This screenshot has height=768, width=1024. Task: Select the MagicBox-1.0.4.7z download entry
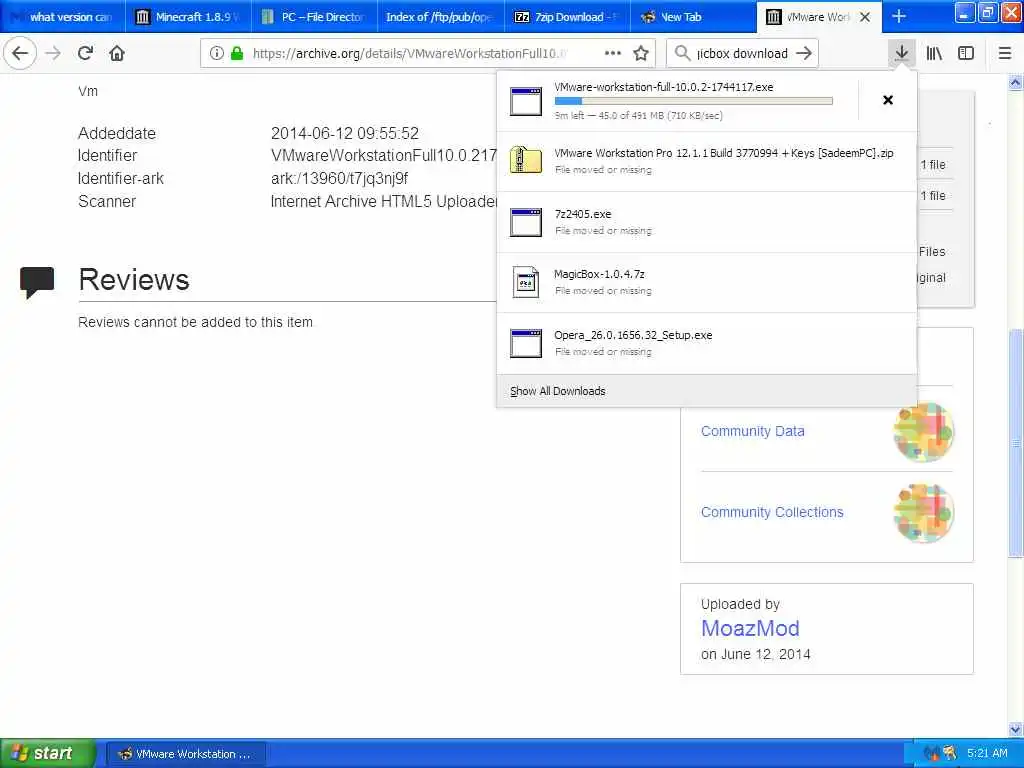[x=707, y=282]
